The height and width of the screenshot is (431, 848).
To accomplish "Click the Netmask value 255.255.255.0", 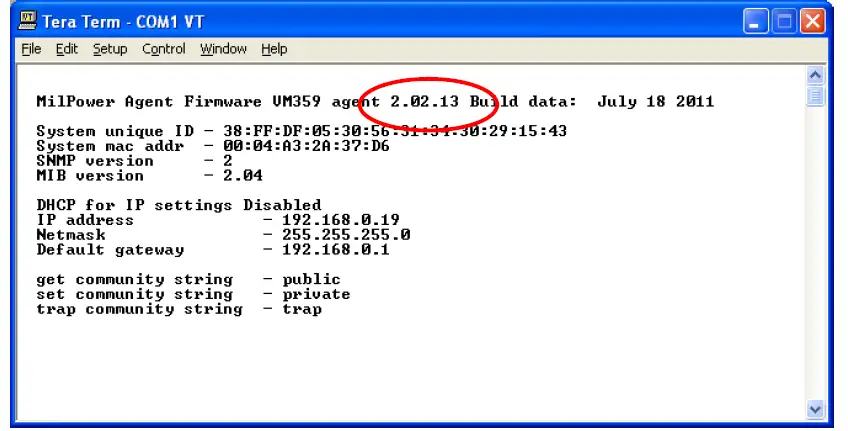I will 346,235.
